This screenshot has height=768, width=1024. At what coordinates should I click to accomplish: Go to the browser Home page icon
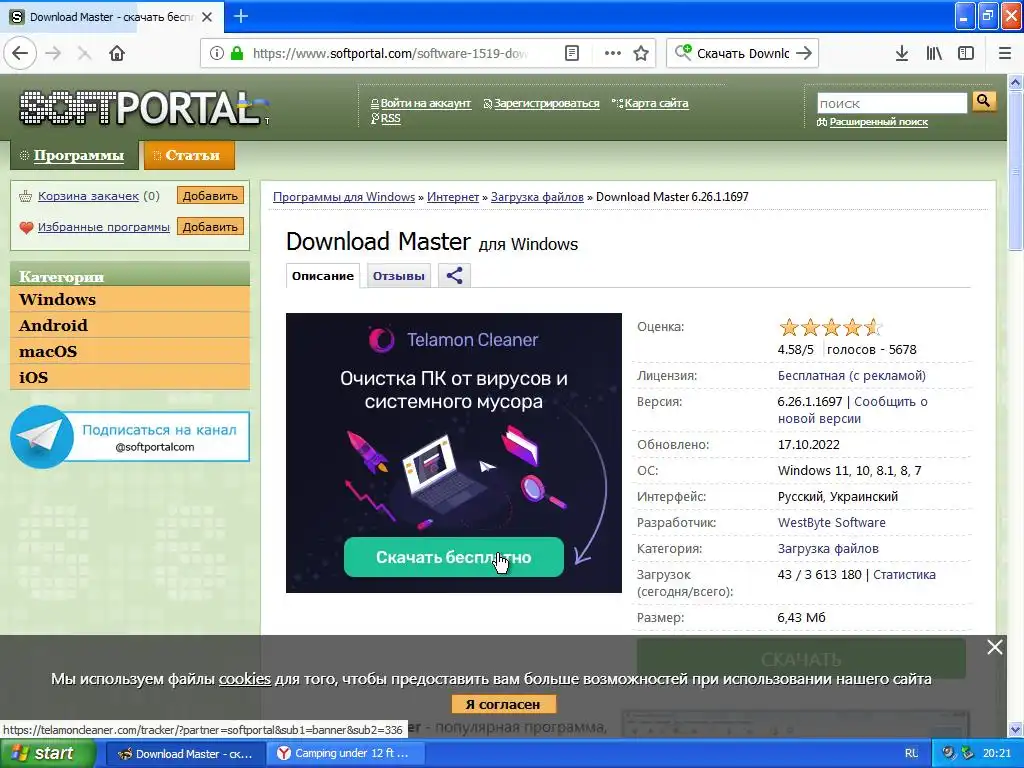(x=117, y=54)
